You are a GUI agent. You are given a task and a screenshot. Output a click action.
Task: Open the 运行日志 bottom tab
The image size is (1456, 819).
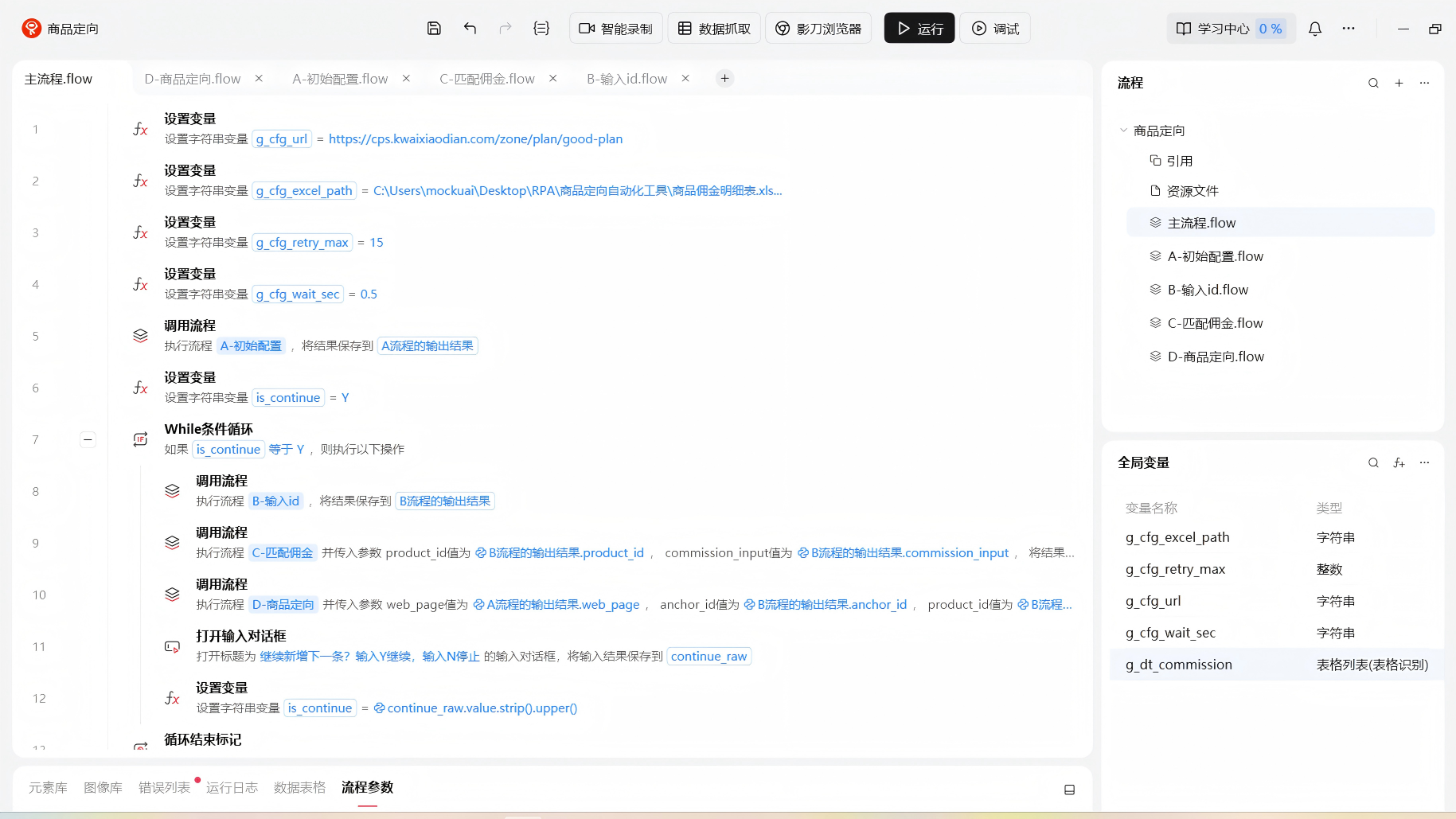click(x=232, y=787)
